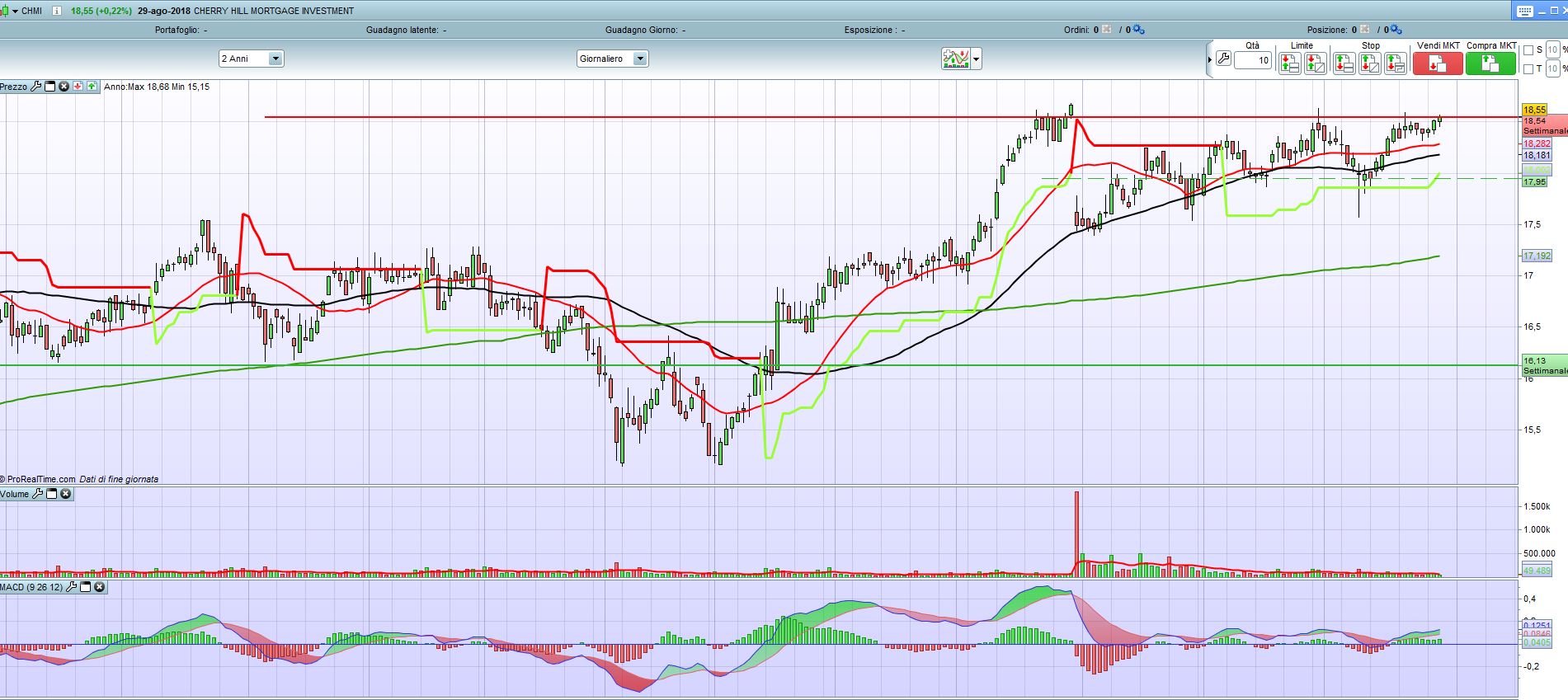Select the 18,282 moving average value label
The height and width of the screenshot is (700, 1568).
pos(1537,143)
